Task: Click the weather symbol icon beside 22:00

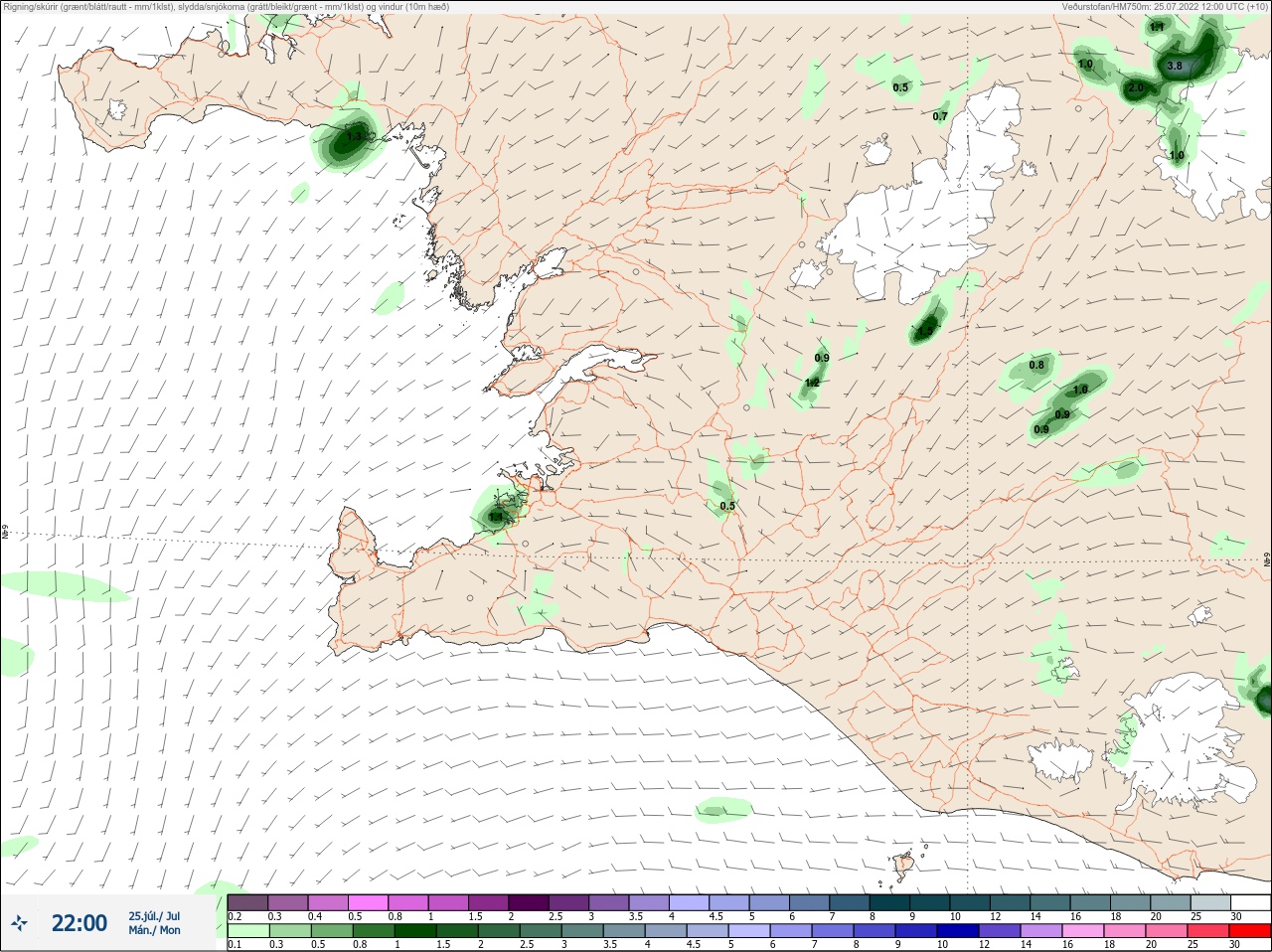Action: [x=19, y=923]
